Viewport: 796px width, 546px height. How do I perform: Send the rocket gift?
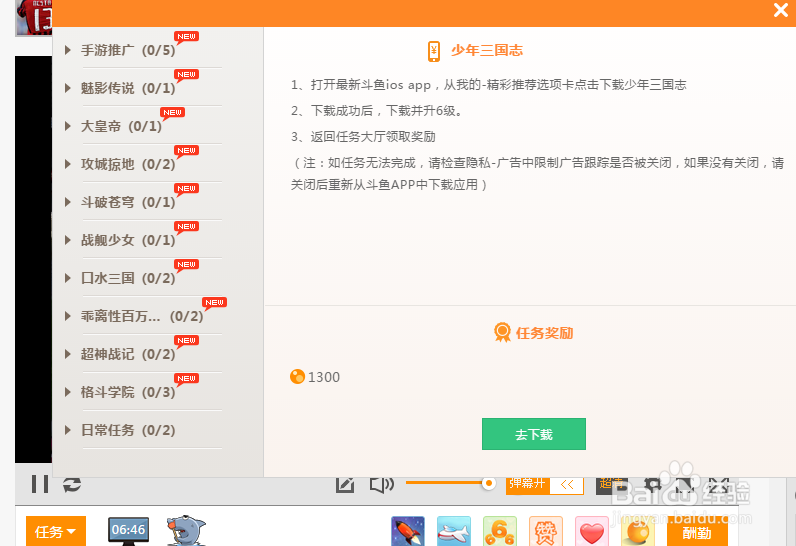point(408,531)
